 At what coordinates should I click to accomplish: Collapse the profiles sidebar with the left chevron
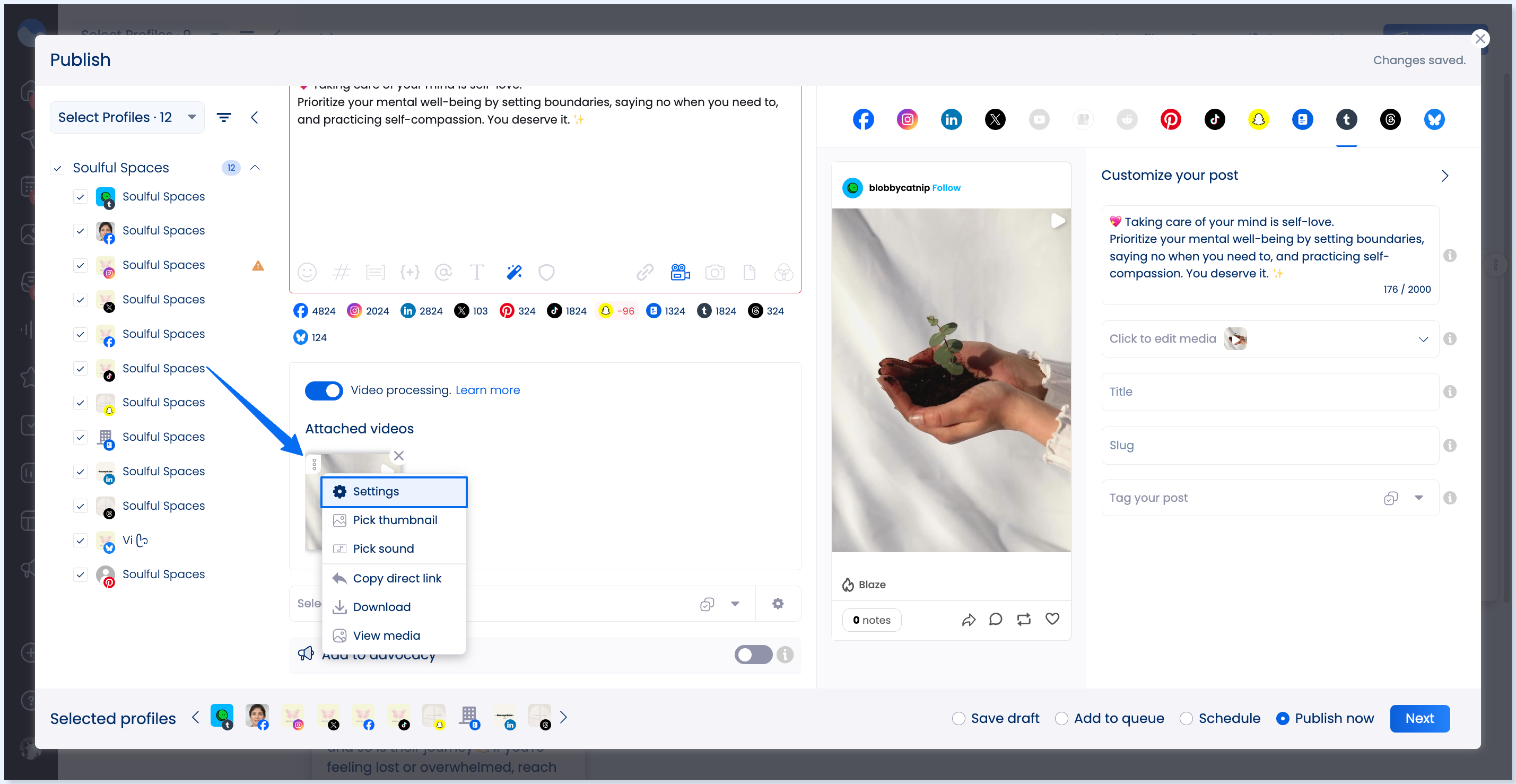click(254, 117)
